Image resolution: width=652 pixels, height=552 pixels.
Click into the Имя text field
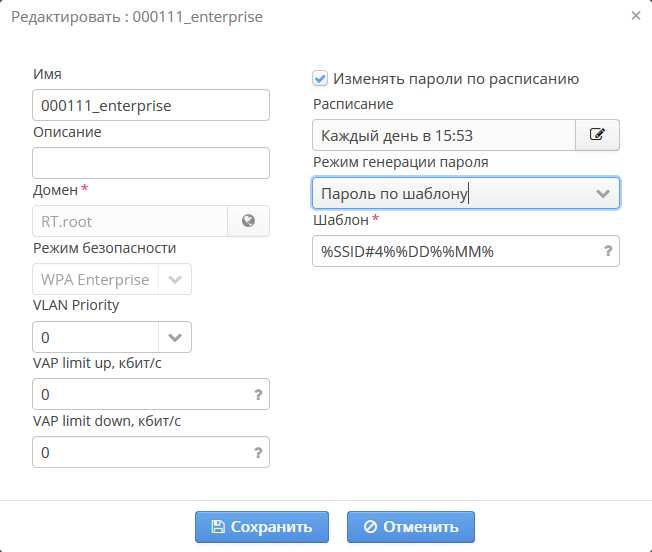[x=151, y=105]
